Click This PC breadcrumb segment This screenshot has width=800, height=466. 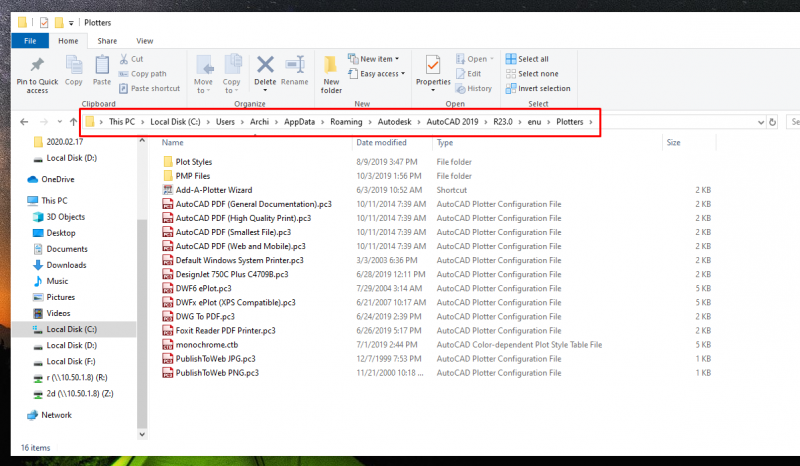pos(122,122)
